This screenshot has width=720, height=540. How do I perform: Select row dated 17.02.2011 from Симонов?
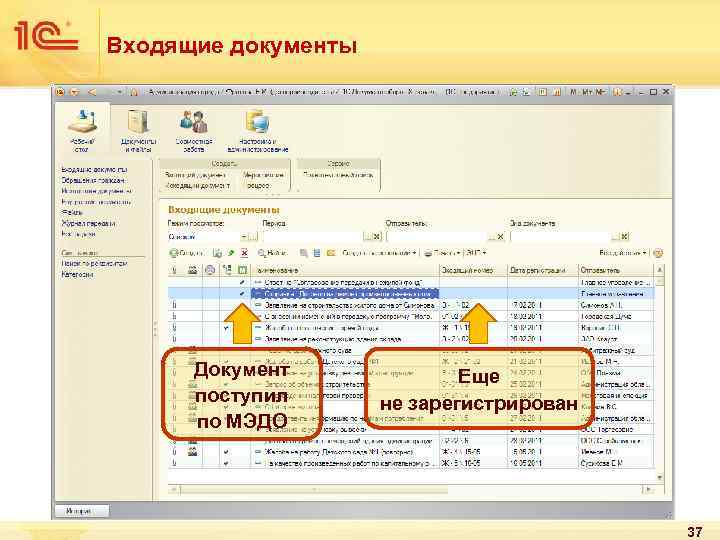(411, 305)
